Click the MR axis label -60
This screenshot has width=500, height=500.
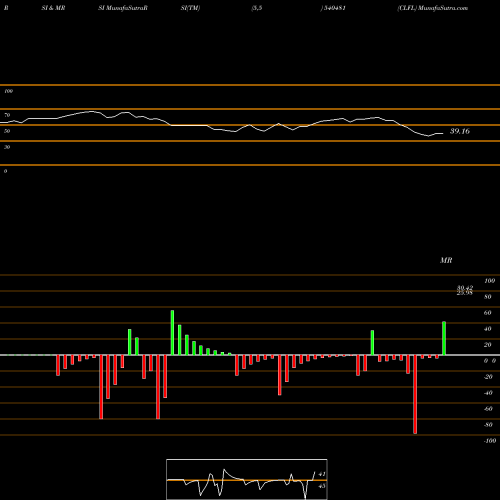click(x=488, y=409)
